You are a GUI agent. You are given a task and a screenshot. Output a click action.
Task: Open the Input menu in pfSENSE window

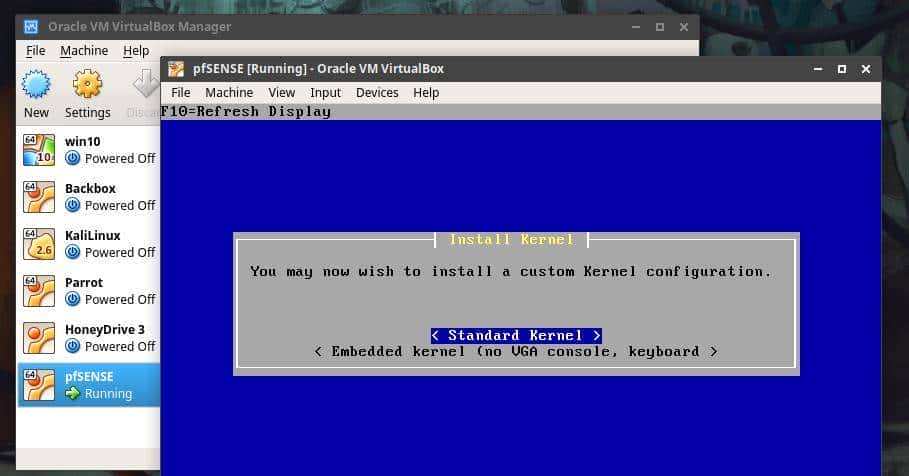(x=325, y=92)
